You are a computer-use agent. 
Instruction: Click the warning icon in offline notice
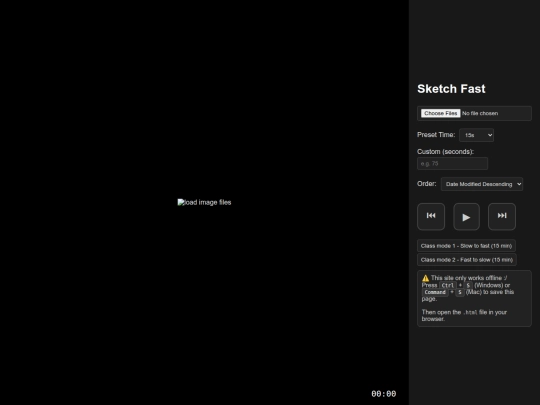click(426, 278)
